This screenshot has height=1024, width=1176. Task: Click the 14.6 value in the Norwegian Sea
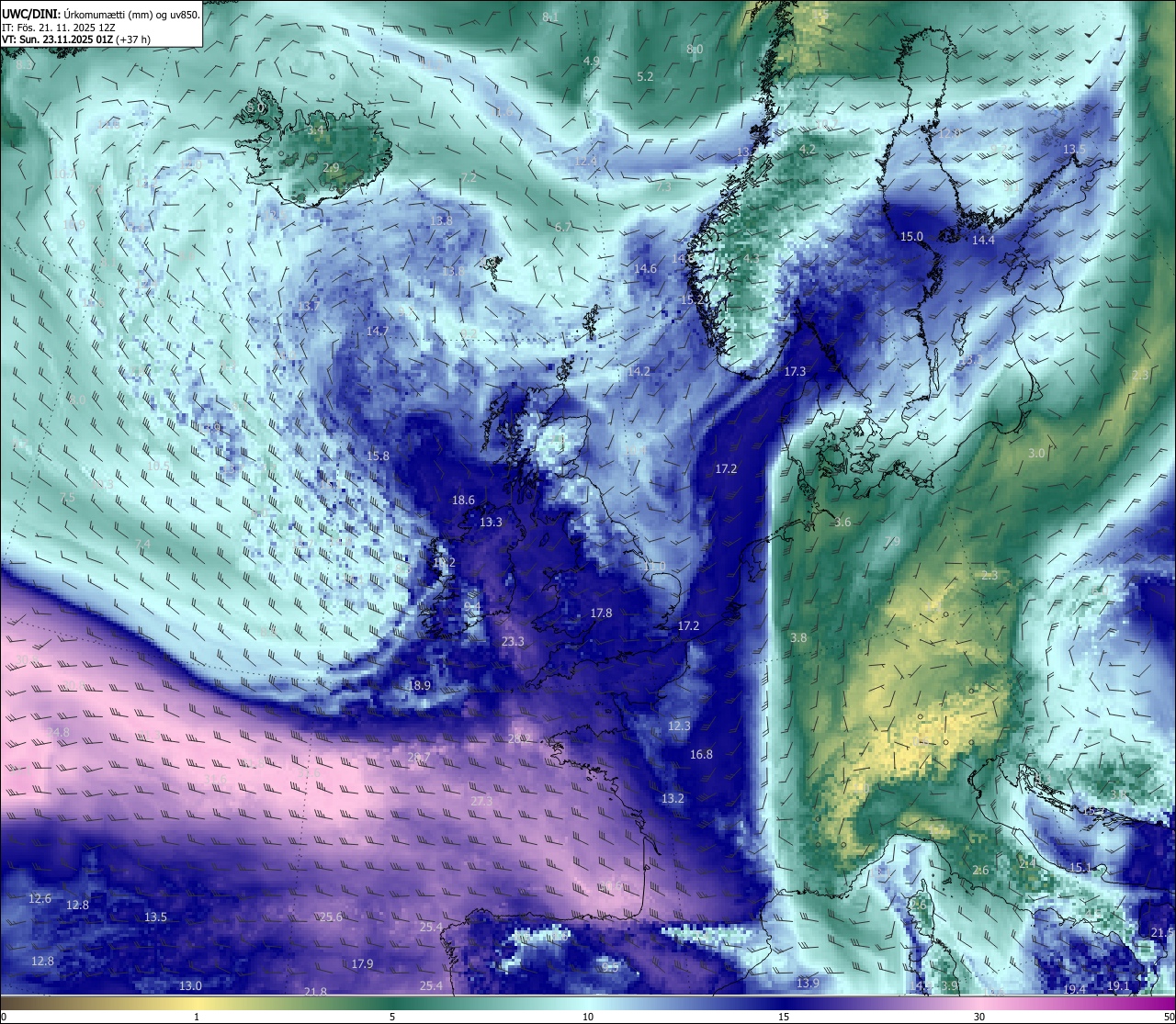coord(645,269)
